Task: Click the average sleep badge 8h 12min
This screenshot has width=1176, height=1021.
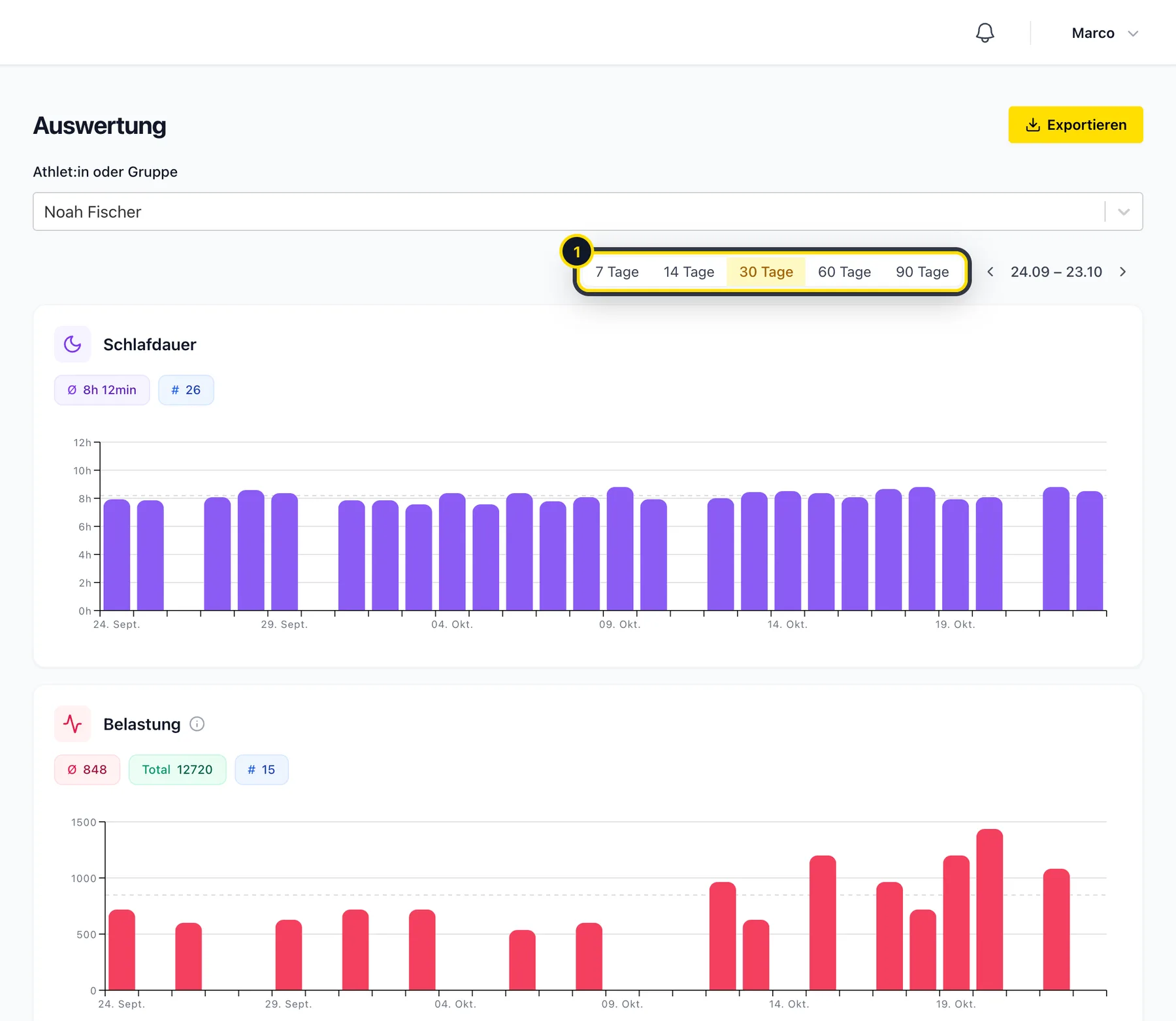Action: click(x=102, y=390)
